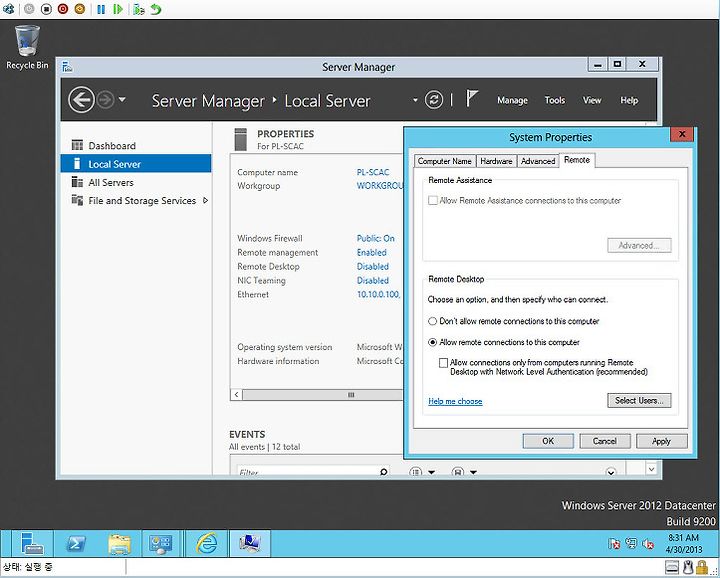The height and width of the screenshot is (578, 720).
Task: Click the Help me choose link
Action: pyautogui.click(x=455, y=401)
